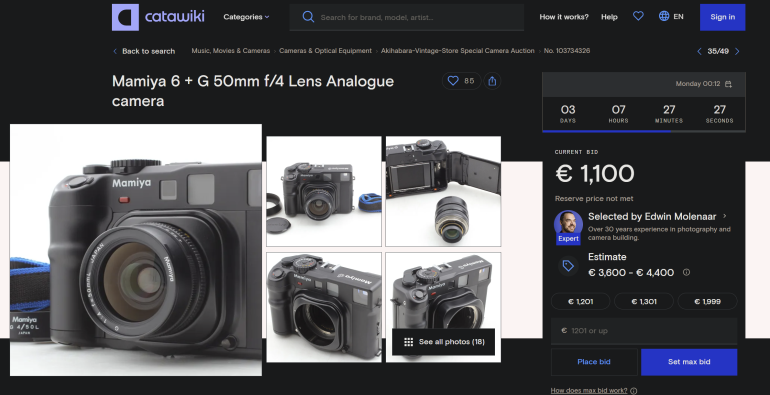Open thumbnail of camera with lens hood and cap
The image size is (770, 395).
click(x=324, y=191)
